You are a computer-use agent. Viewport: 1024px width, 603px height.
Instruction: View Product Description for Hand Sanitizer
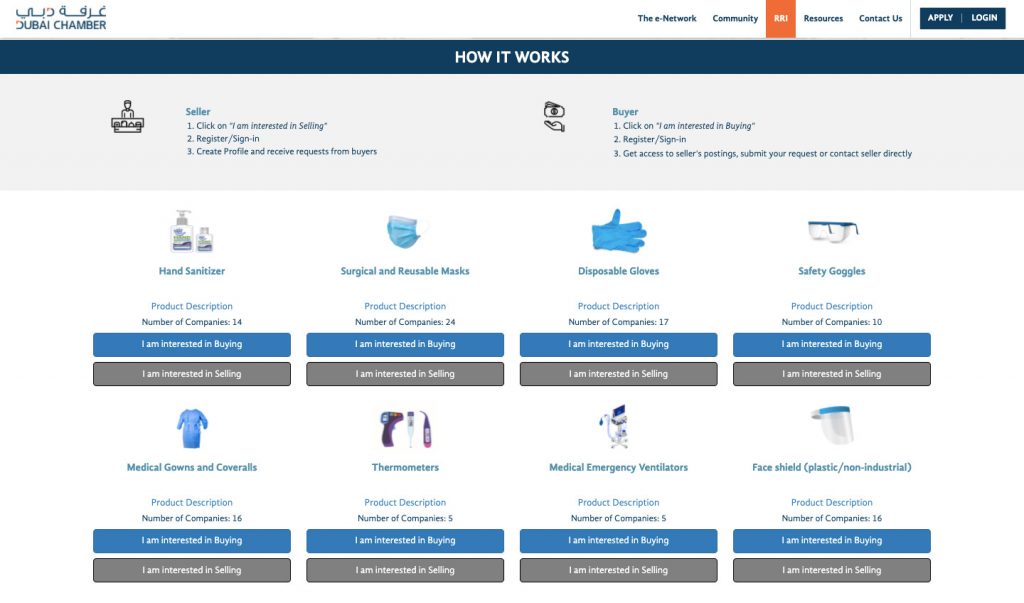click(x=191, y=306)
